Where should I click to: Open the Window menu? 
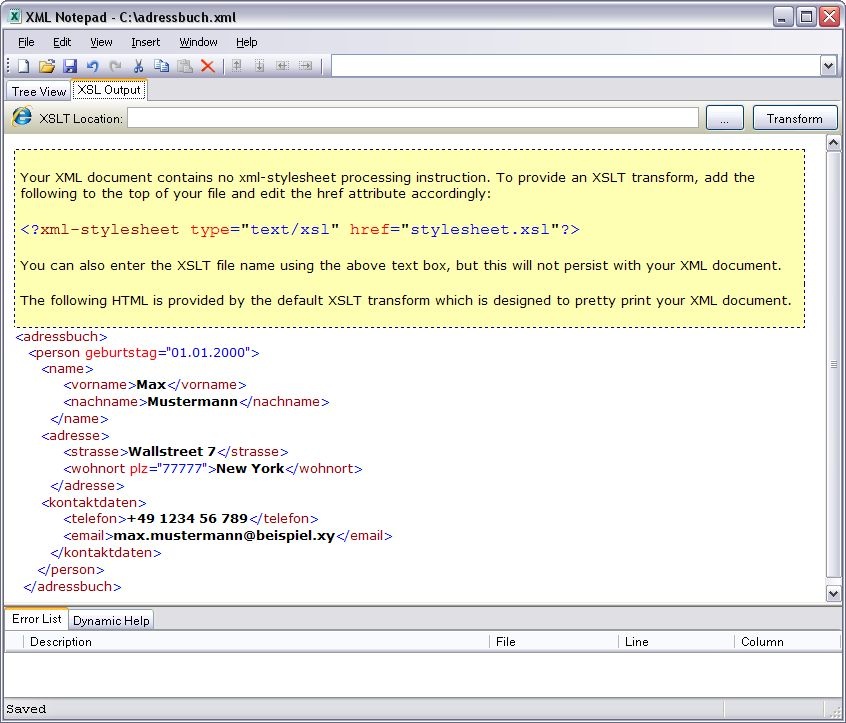pyautogui.click(x=198, y=42)
